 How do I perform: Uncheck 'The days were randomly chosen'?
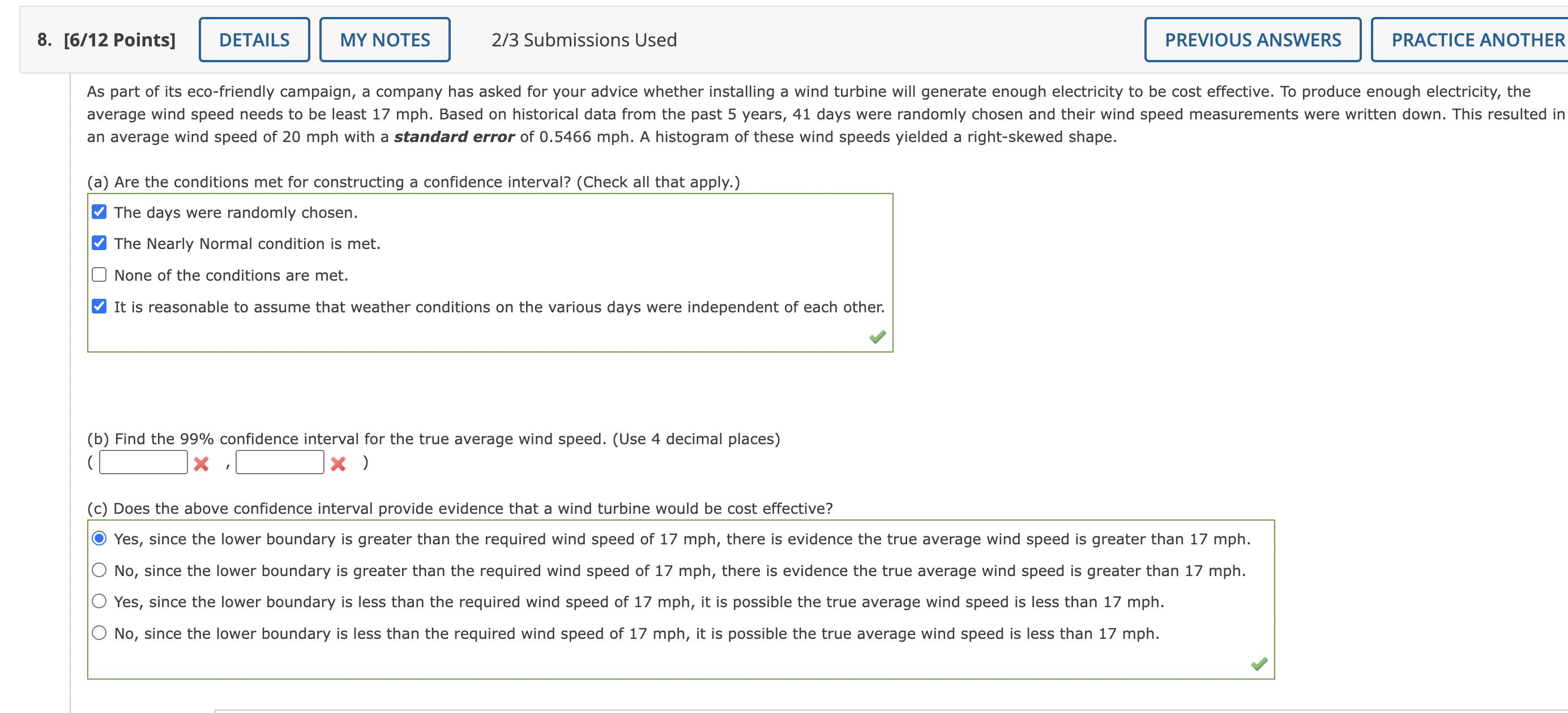coord(99,211)
